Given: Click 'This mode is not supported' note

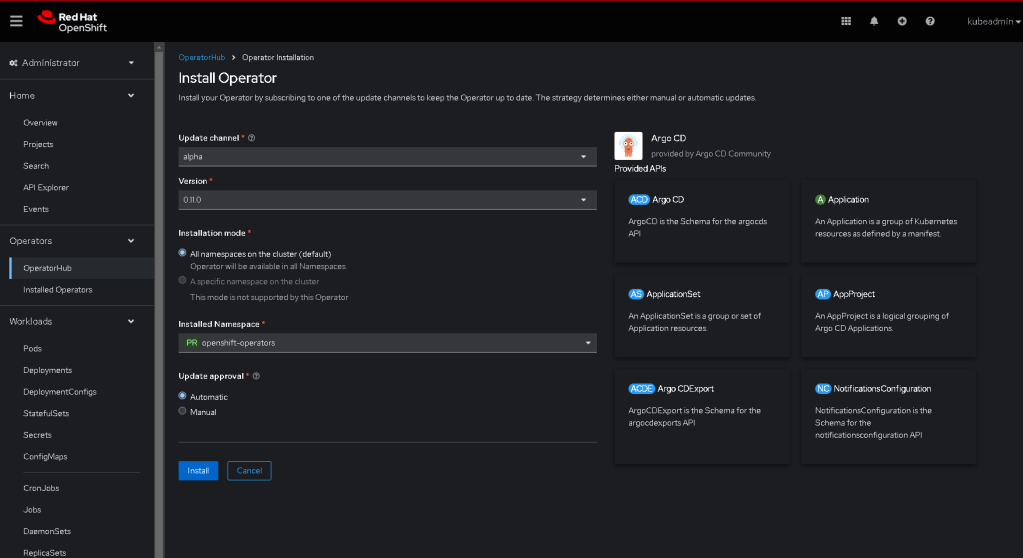Looking at the screenshot, I should [x=269, y=297].
